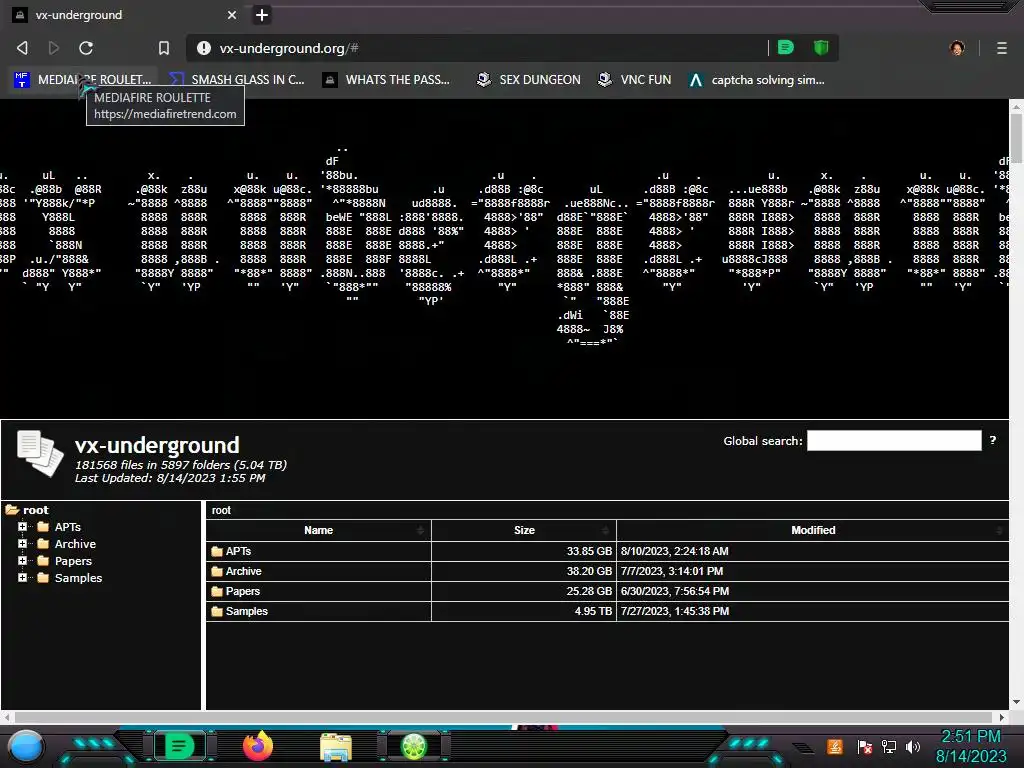Click the browser forward arrow

coord(54,48)
